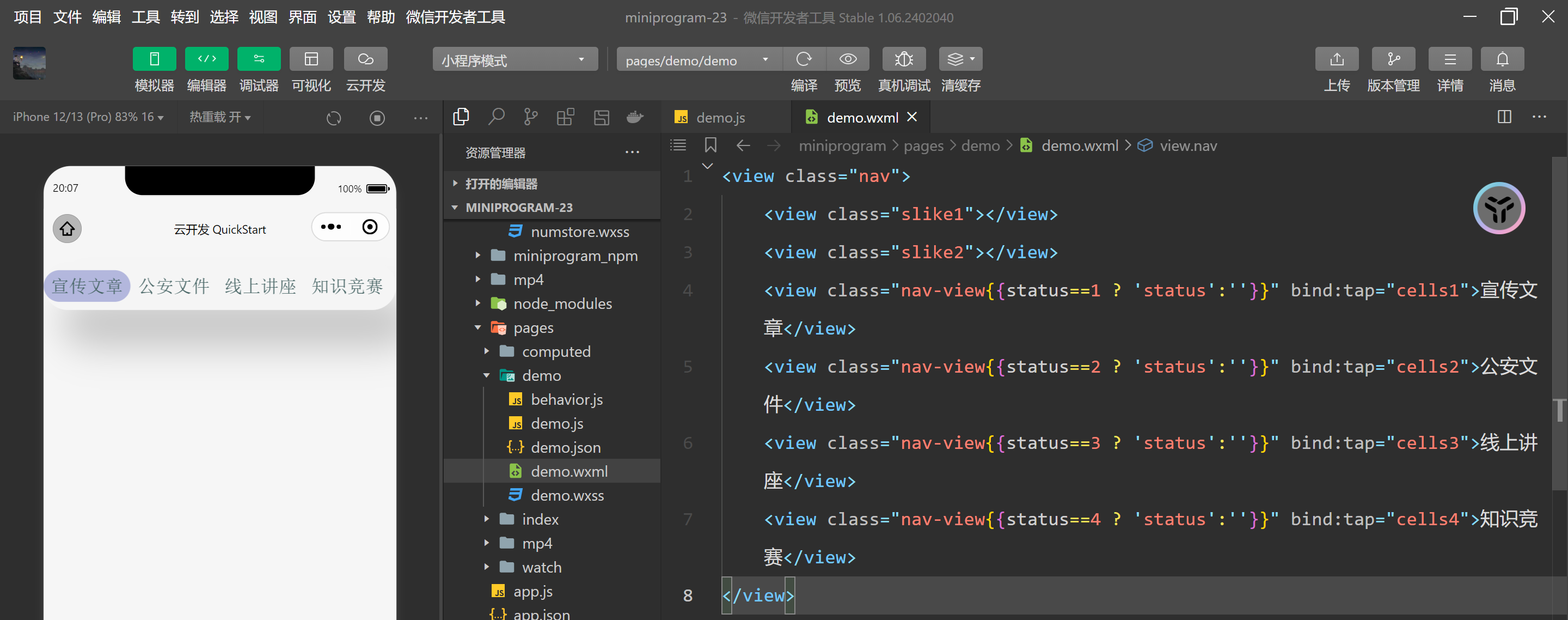Open version management (版本管理) icon

1393,59
